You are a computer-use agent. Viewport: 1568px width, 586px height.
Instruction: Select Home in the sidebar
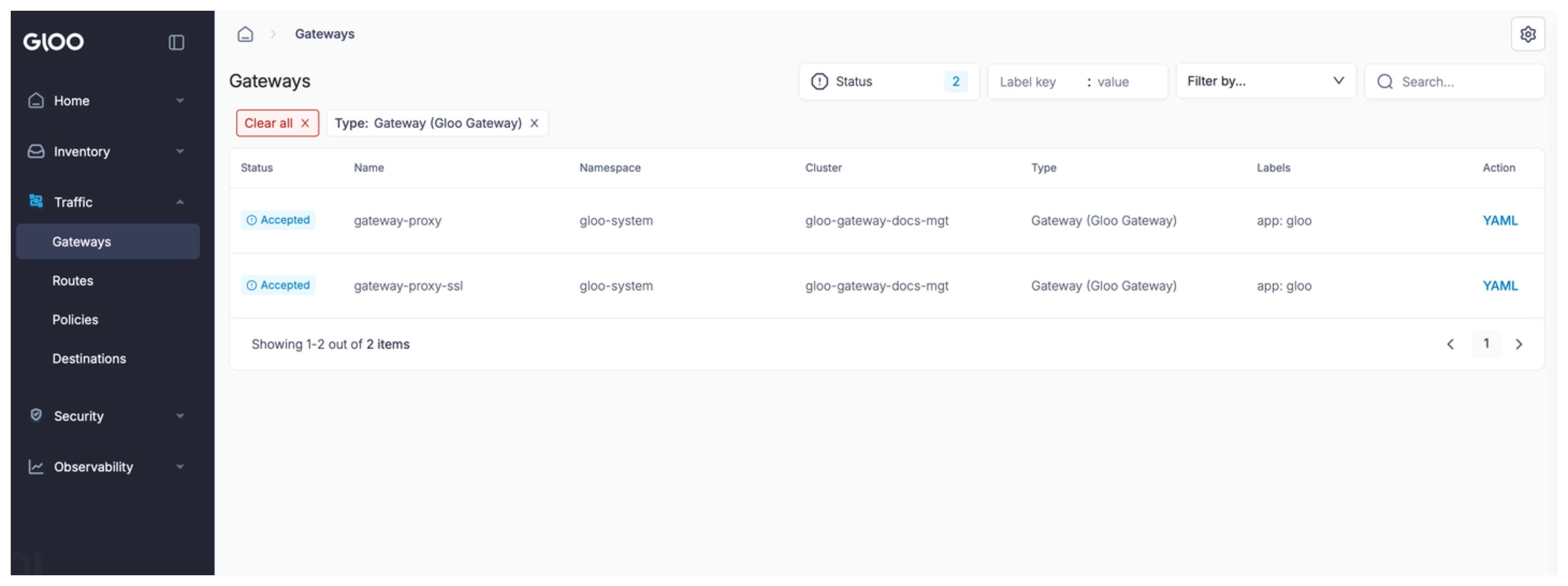coord(71,101)
